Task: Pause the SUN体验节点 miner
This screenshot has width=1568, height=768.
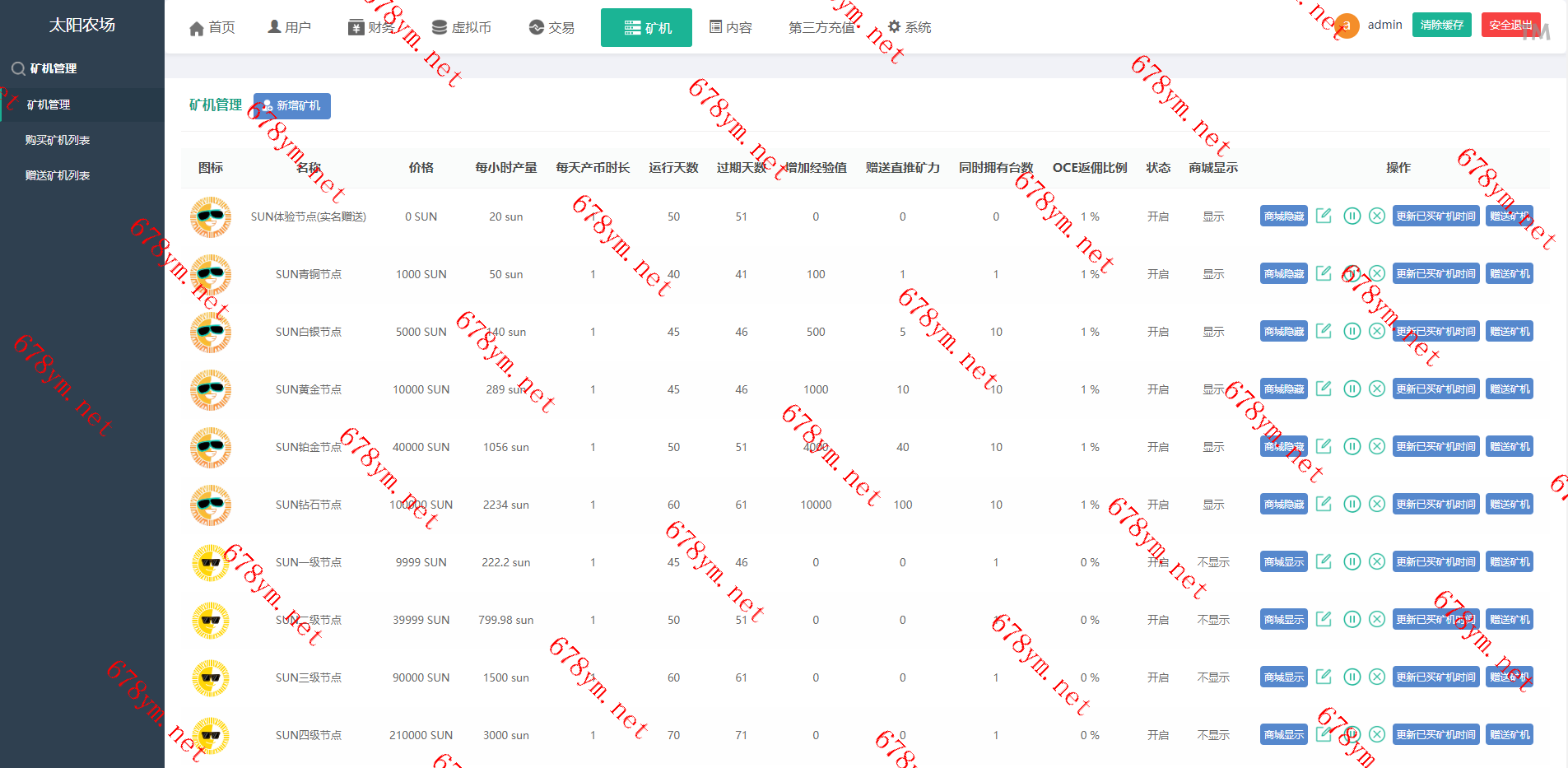Action: pyautogui.click(x=1352, y=216)
